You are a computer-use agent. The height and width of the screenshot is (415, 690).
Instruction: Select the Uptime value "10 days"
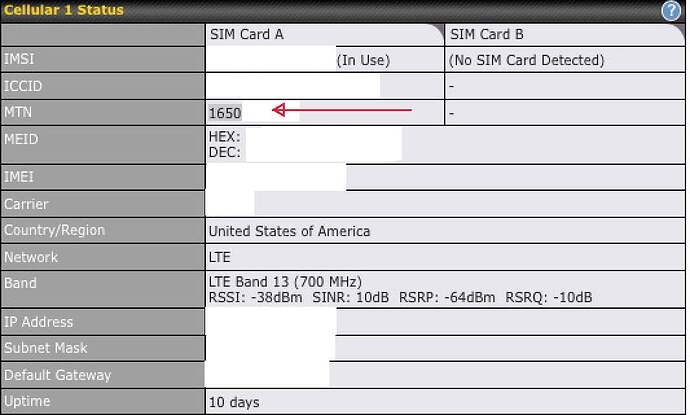pos(233,402)
